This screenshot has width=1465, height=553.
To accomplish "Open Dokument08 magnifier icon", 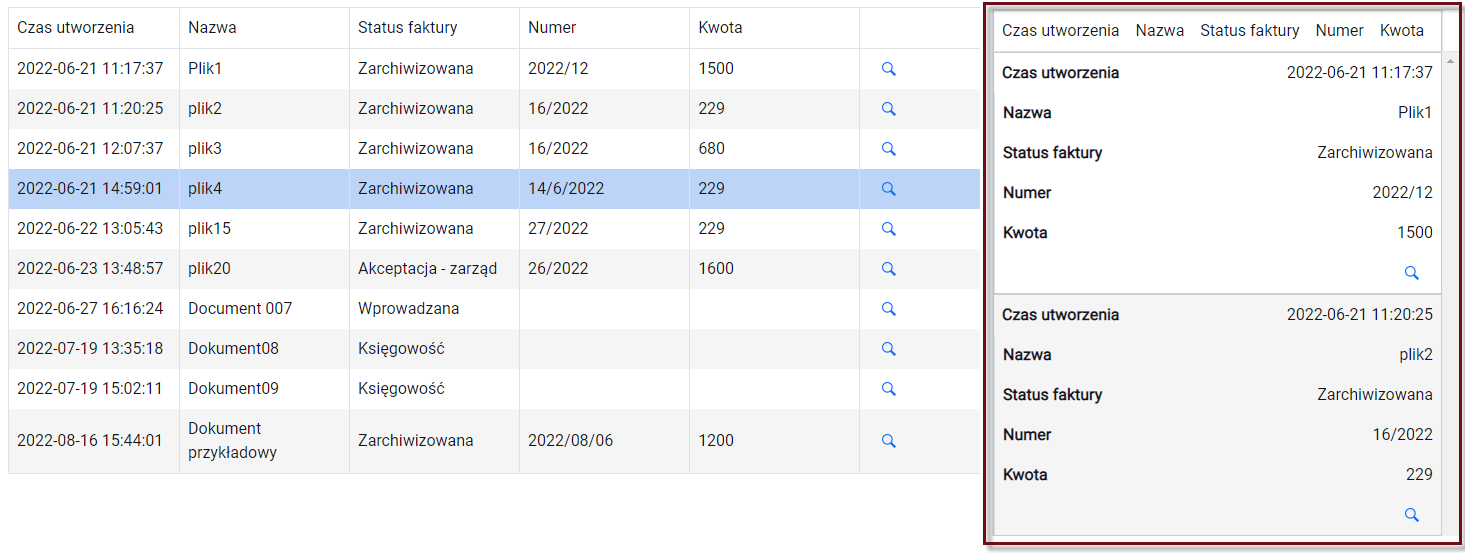I will (x=888, y=349).
